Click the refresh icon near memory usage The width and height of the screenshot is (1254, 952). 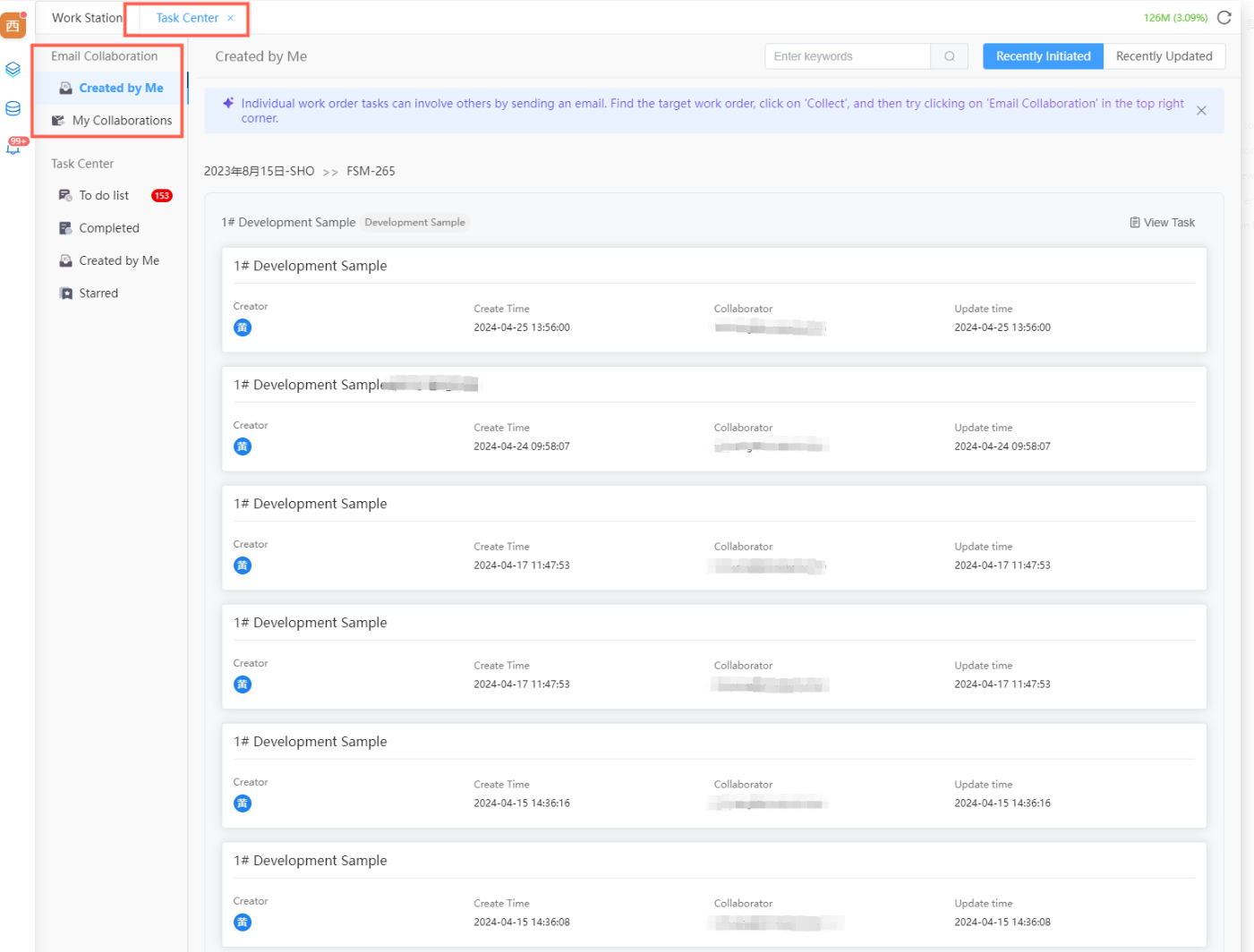[x=1224, y=18]
